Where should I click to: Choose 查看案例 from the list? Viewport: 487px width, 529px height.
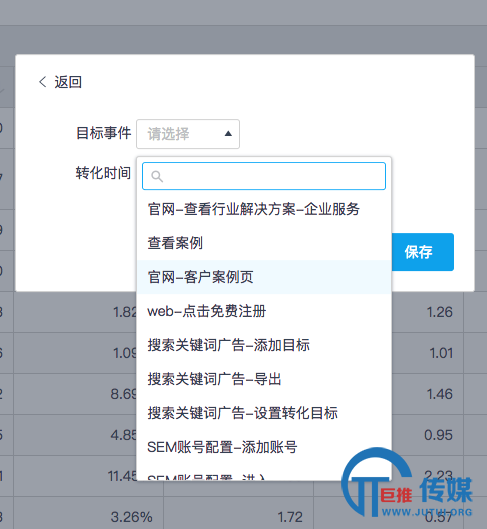(x=264, y=243)
